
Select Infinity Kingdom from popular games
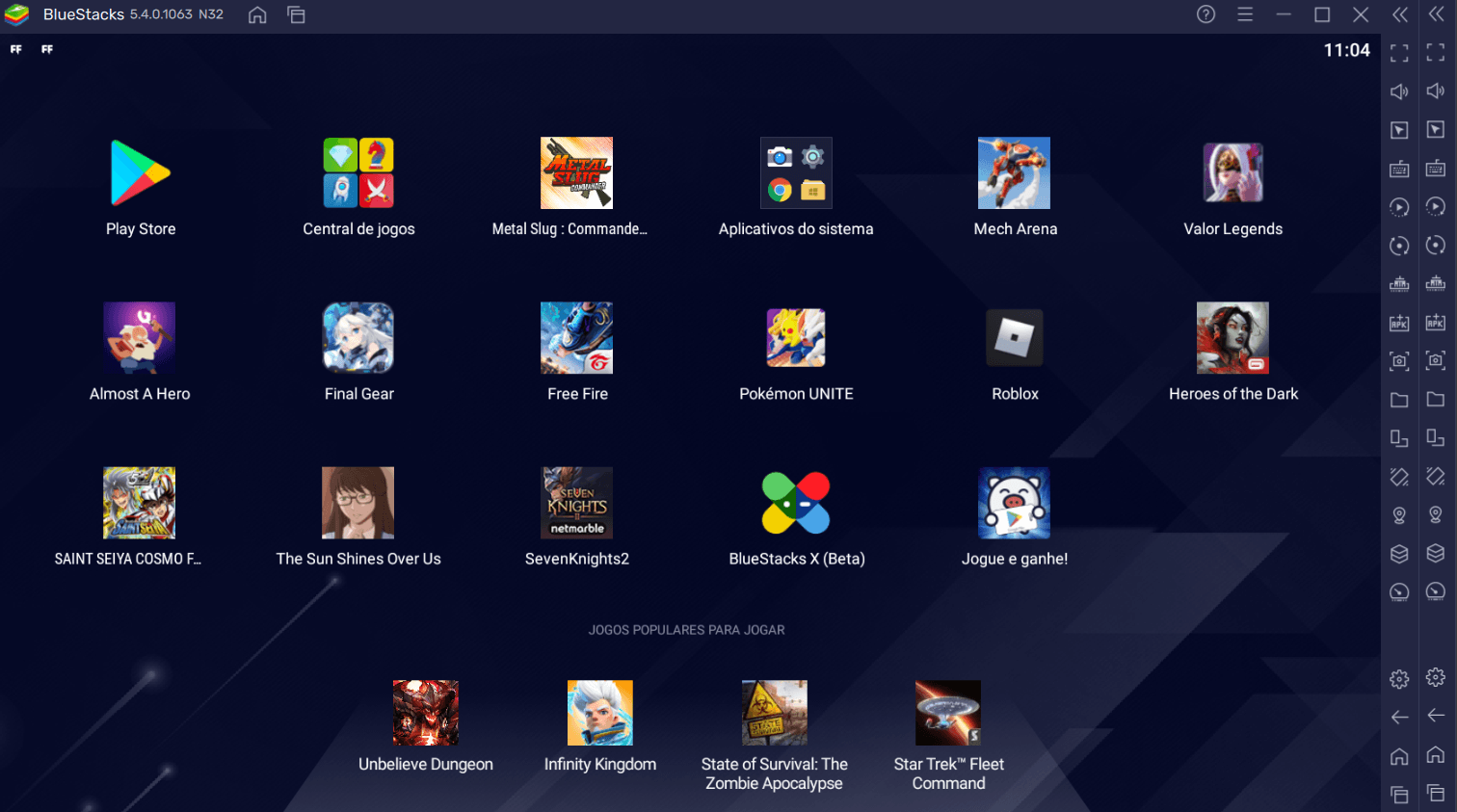point(600,713)
